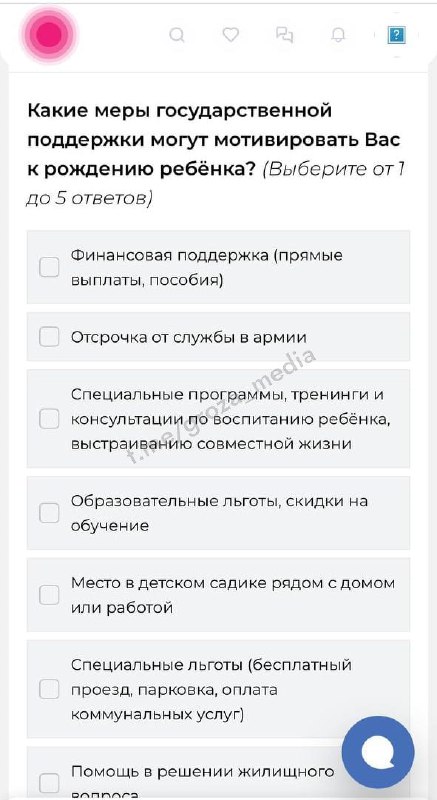Choose Специальные льготы answer row text
This screenshot has width=437, height=800.
(x=211, y=689)
